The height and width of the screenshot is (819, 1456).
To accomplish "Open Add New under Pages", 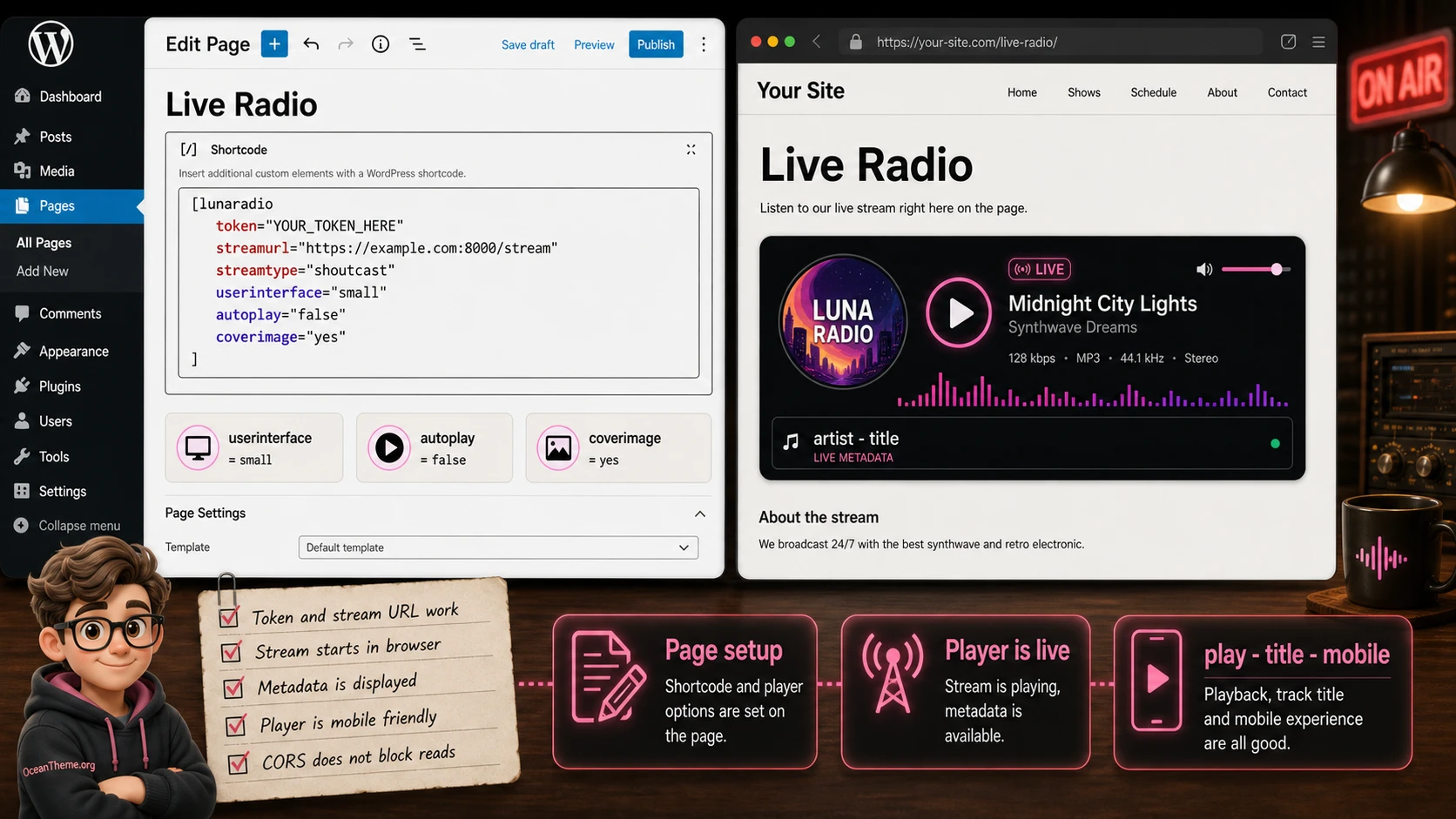I will [x=43, y=272].
